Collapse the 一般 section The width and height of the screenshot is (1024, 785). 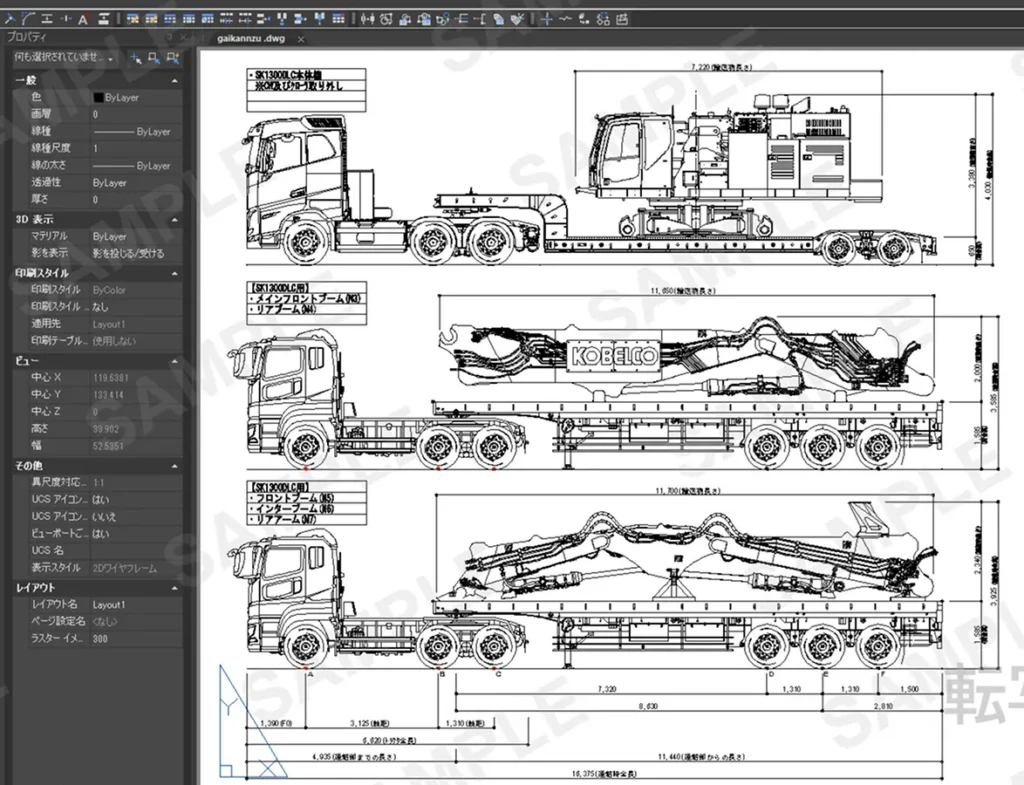point(174,81)
